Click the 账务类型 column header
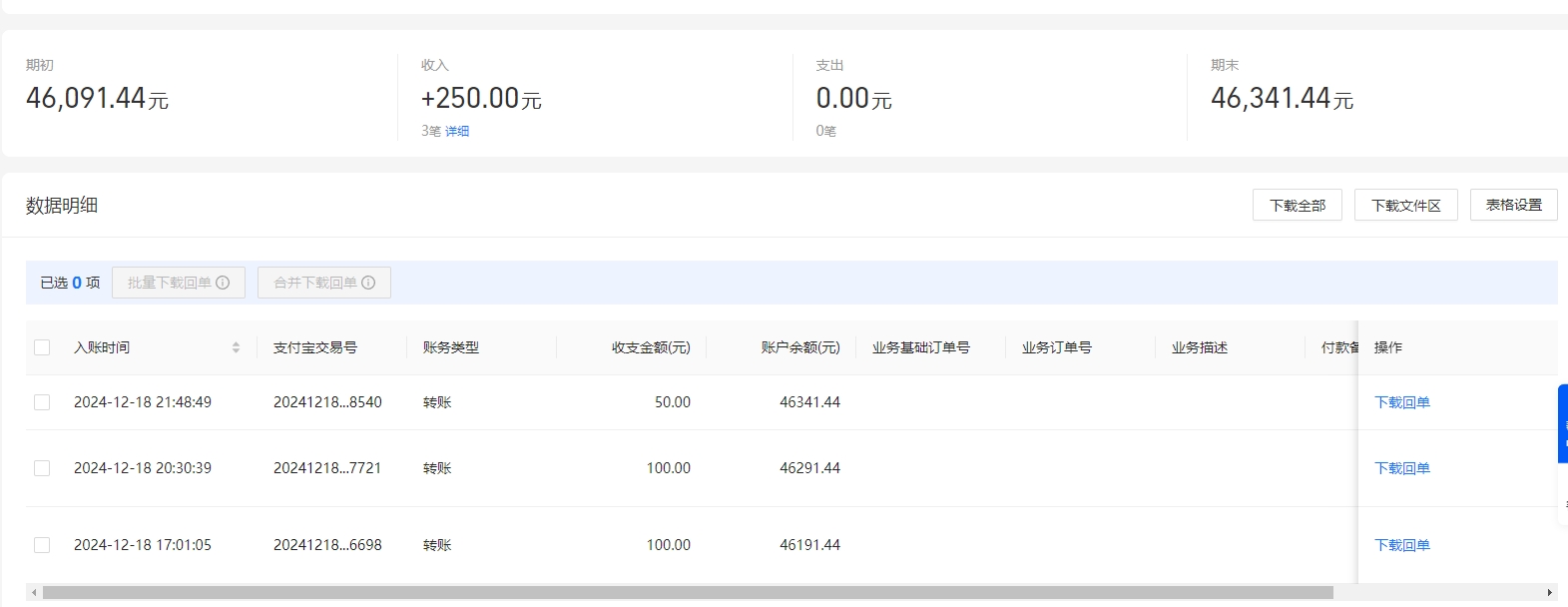The image size is (1568, 607). [451, 347]
